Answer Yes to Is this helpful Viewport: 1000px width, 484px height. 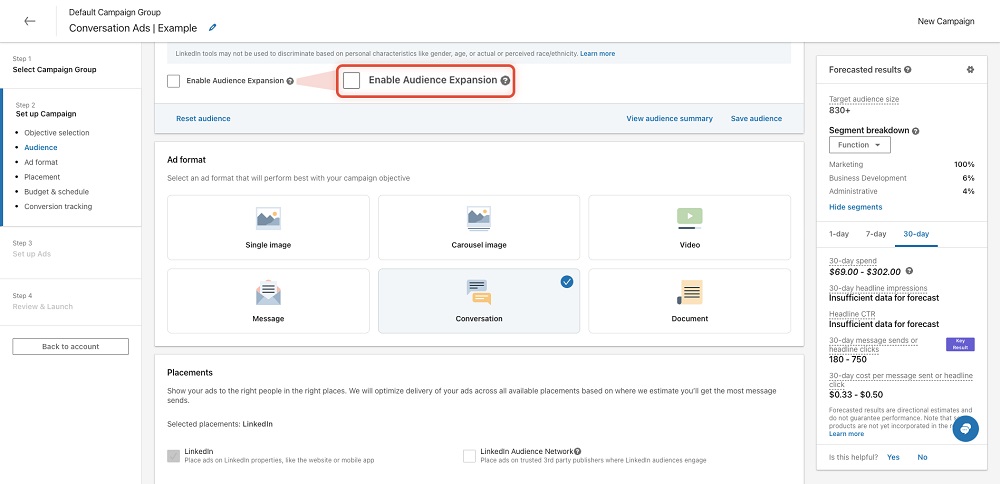click(x=893, y=457)
